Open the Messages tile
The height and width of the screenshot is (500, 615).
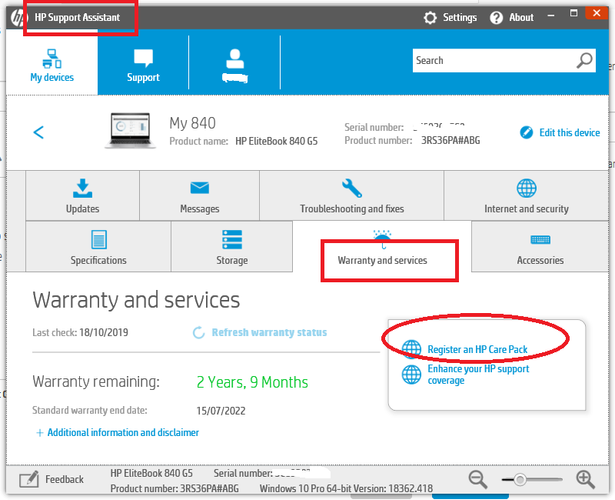click(x=199, y=196)
